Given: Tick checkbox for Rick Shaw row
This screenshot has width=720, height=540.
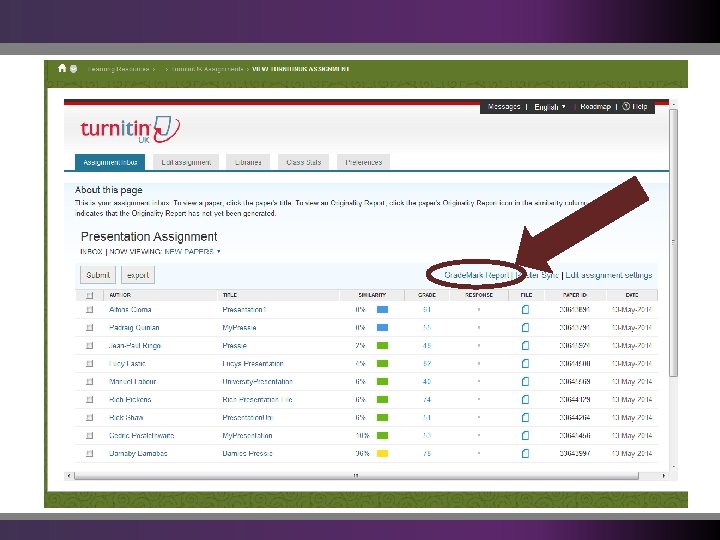Looking at the screenshot, I should (90, 417).
